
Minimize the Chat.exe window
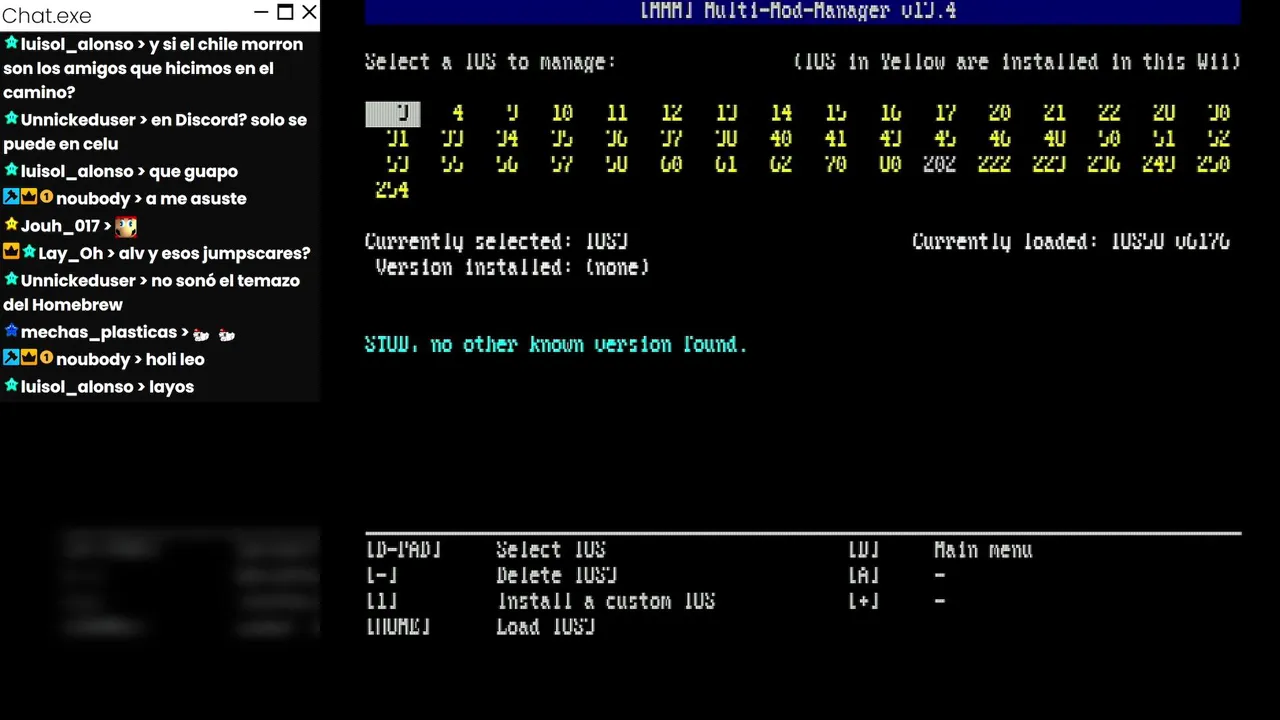click(x=261, y=13)
